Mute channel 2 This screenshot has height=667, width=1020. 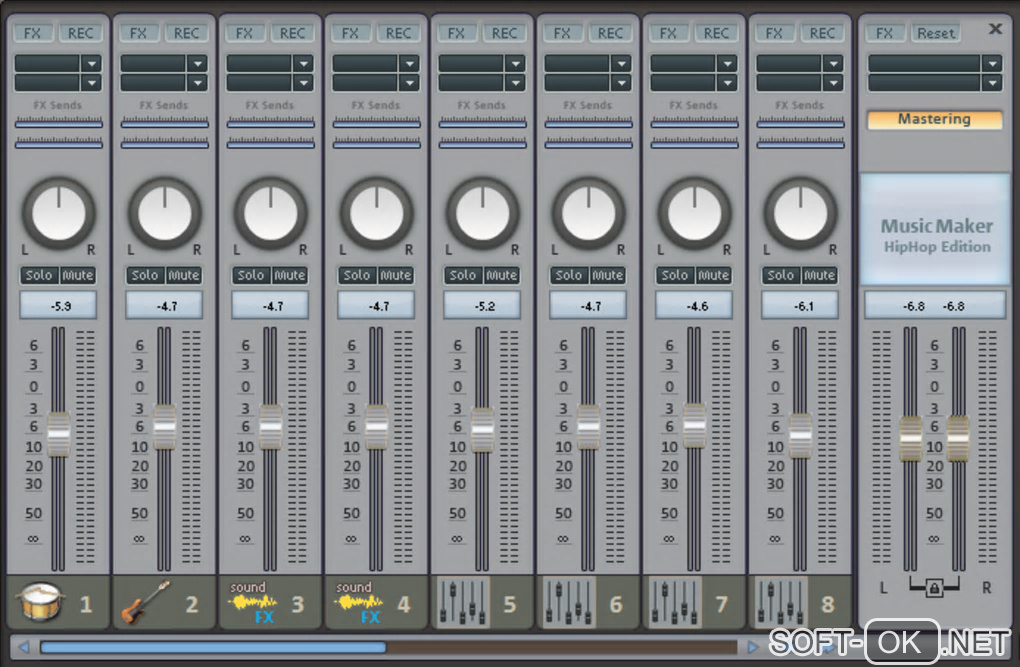point(184,275)
